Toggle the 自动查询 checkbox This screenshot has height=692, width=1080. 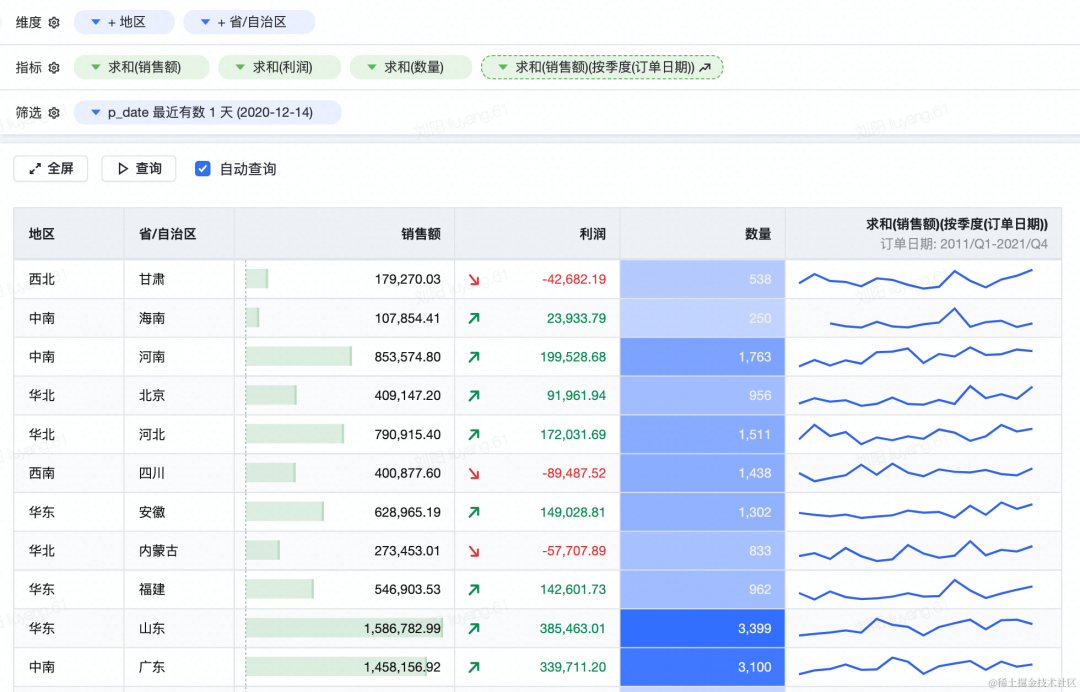click(203, 169)
